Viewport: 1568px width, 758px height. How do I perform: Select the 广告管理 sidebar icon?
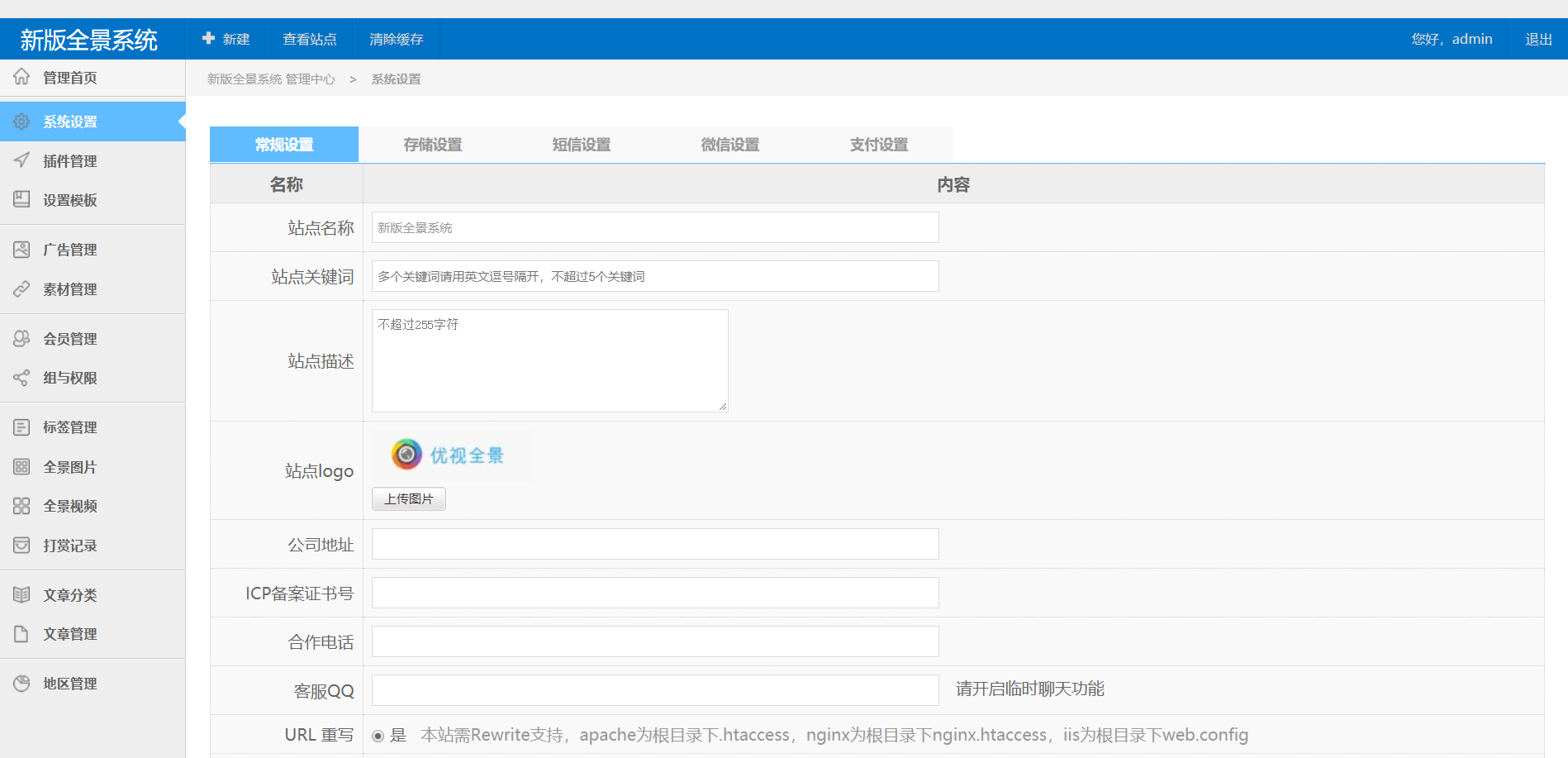click(x=21, y=250)
